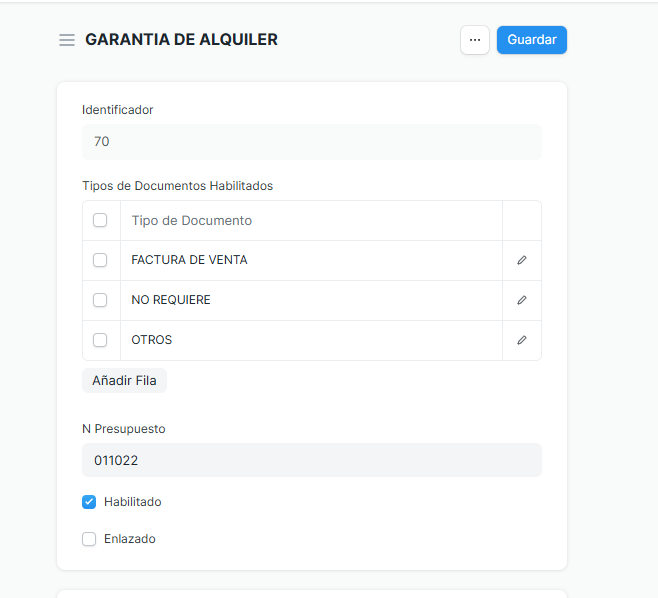This screenshot has height=598, width=658.
Task: Open the three-dots more options menu
Action: 475,40
